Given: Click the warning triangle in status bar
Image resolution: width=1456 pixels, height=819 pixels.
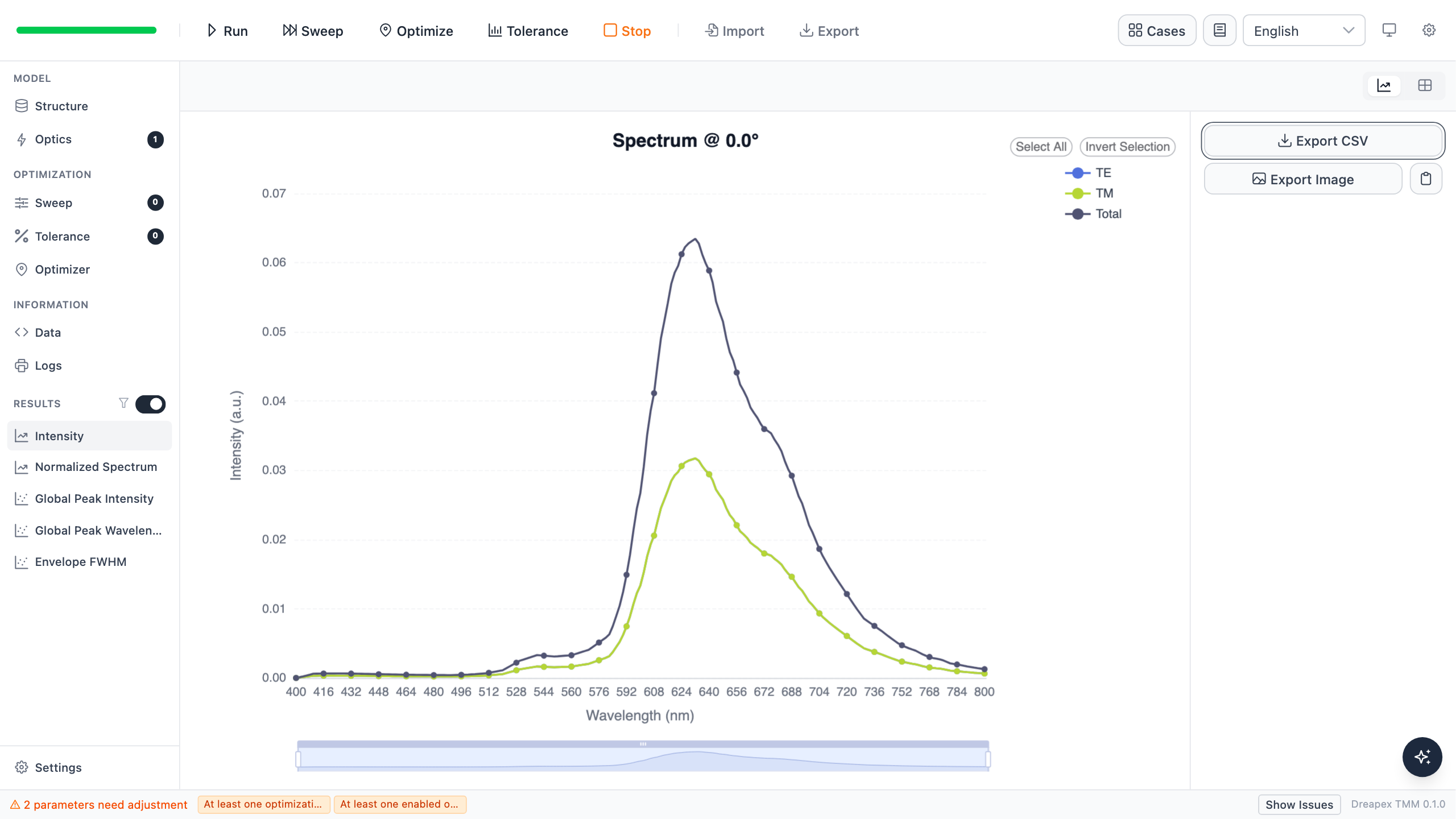Looking at the screenshot, I should pyautogui.click(x=15, y=805).
